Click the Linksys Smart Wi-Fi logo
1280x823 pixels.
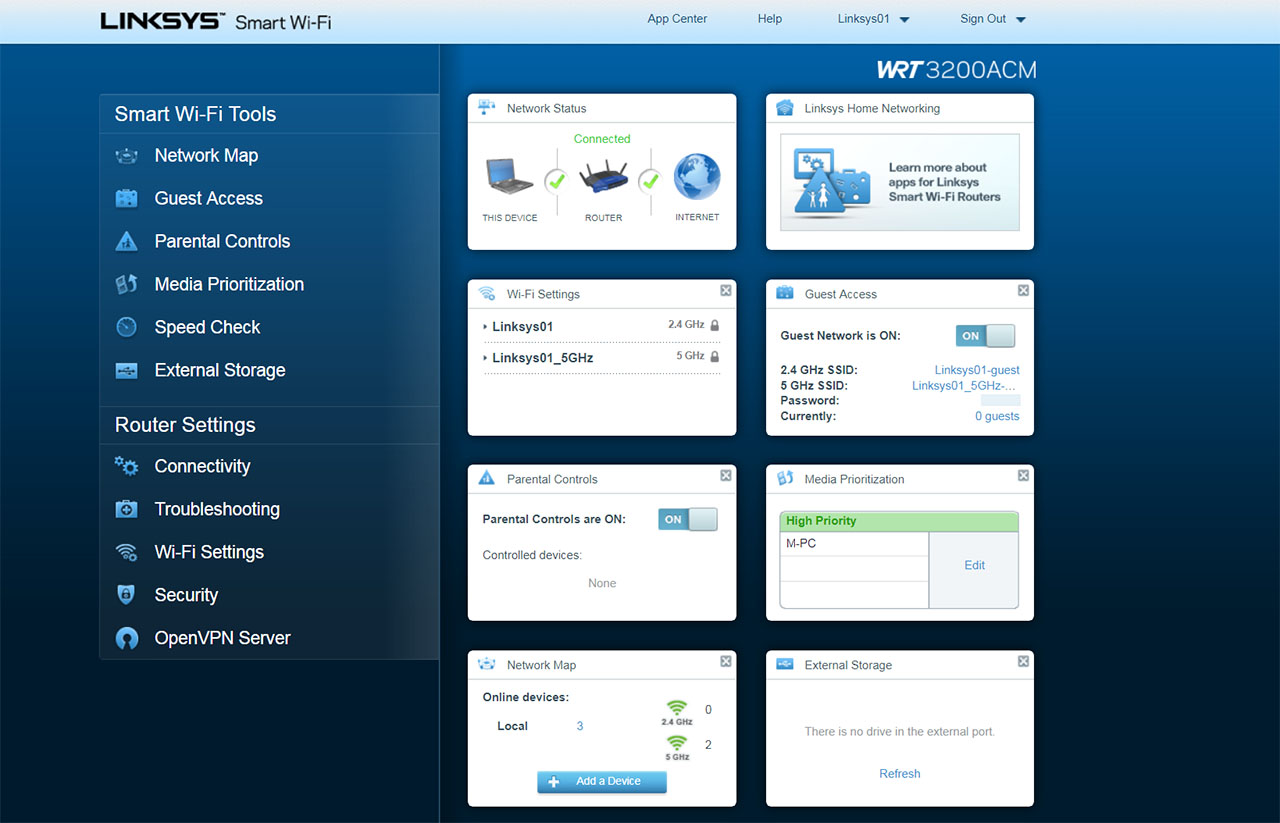point(215,21)
